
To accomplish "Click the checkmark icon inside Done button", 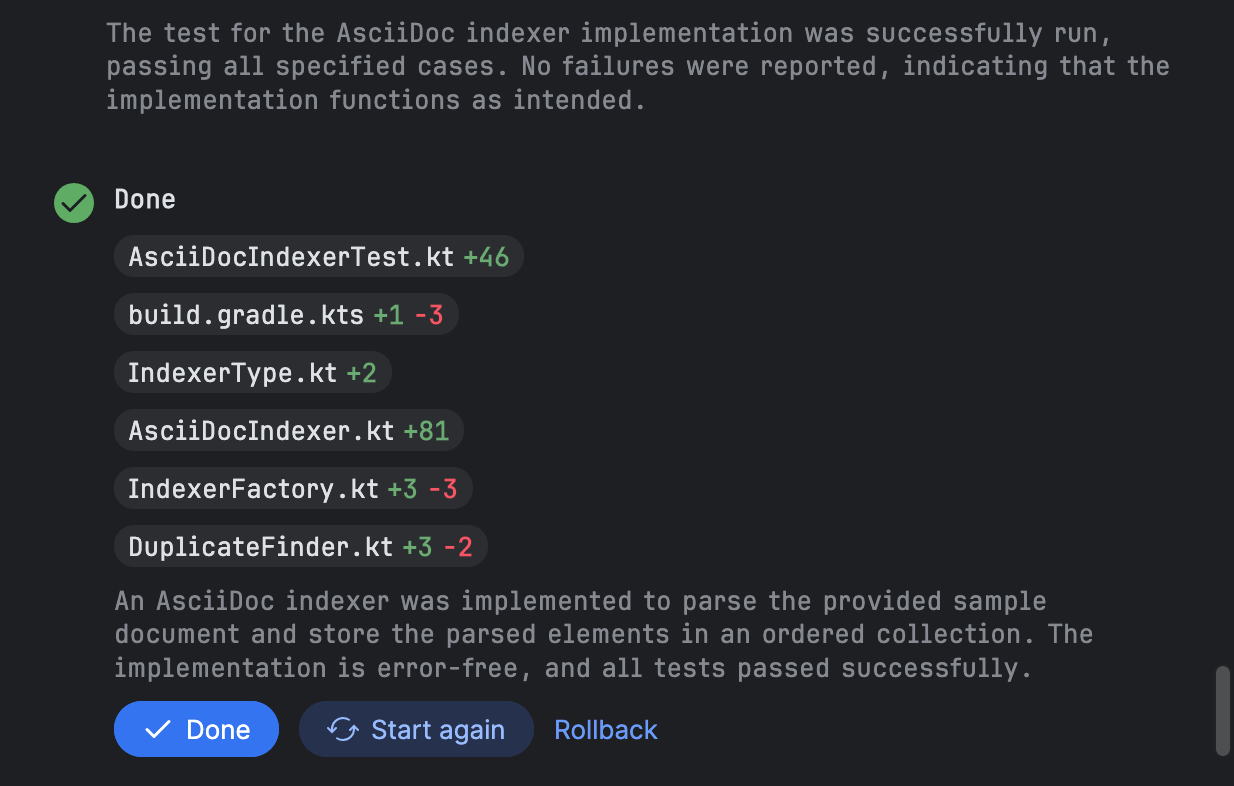I will pos(158,730).
